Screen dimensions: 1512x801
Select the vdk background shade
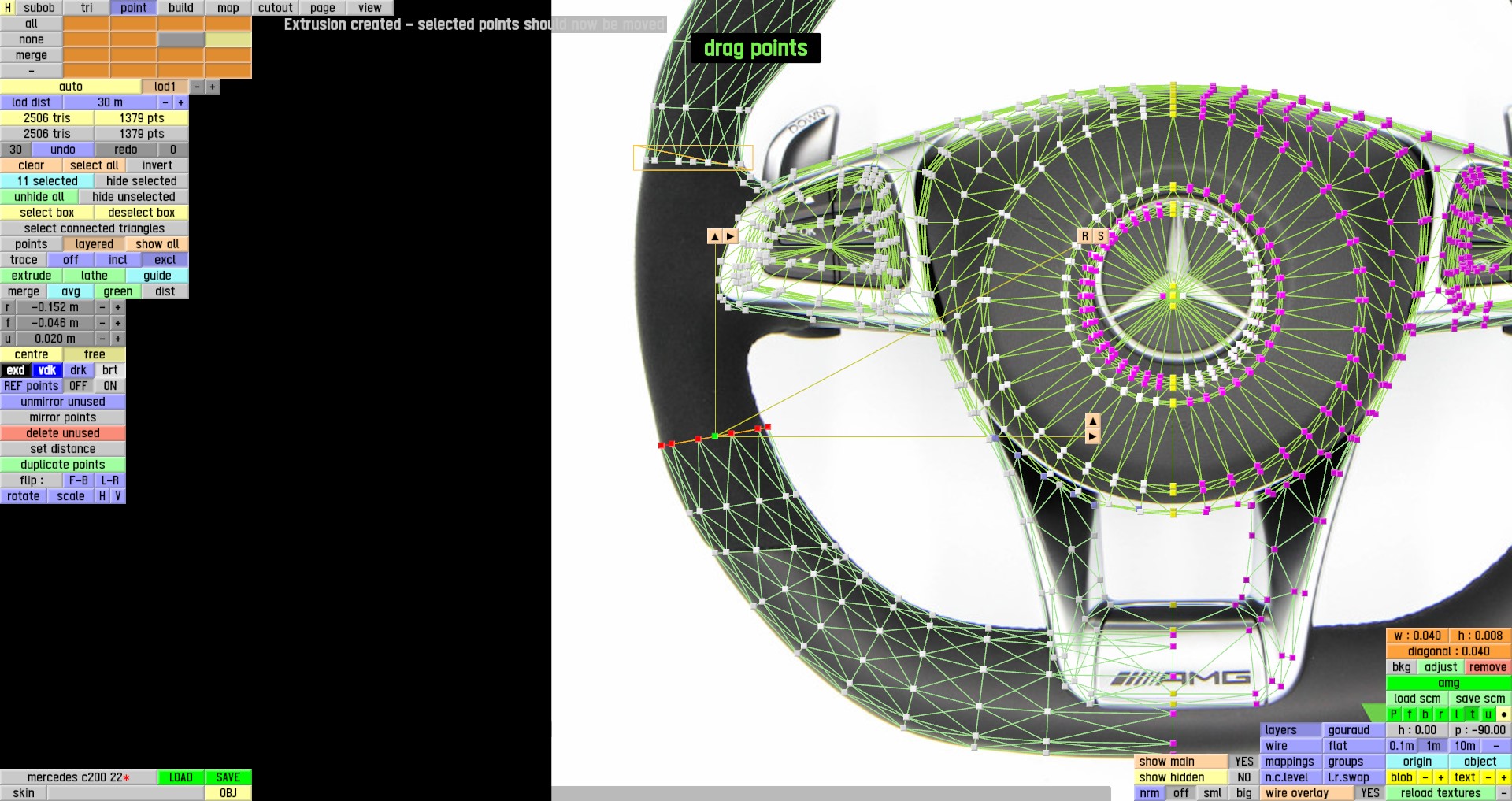pos(47,370)
